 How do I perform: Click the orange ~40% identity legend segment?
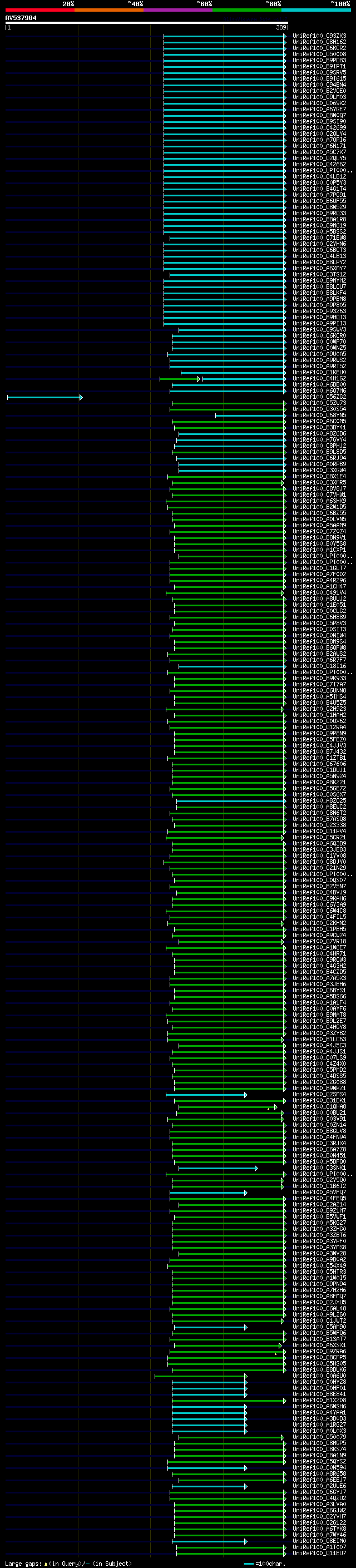[x=109, y=10]
